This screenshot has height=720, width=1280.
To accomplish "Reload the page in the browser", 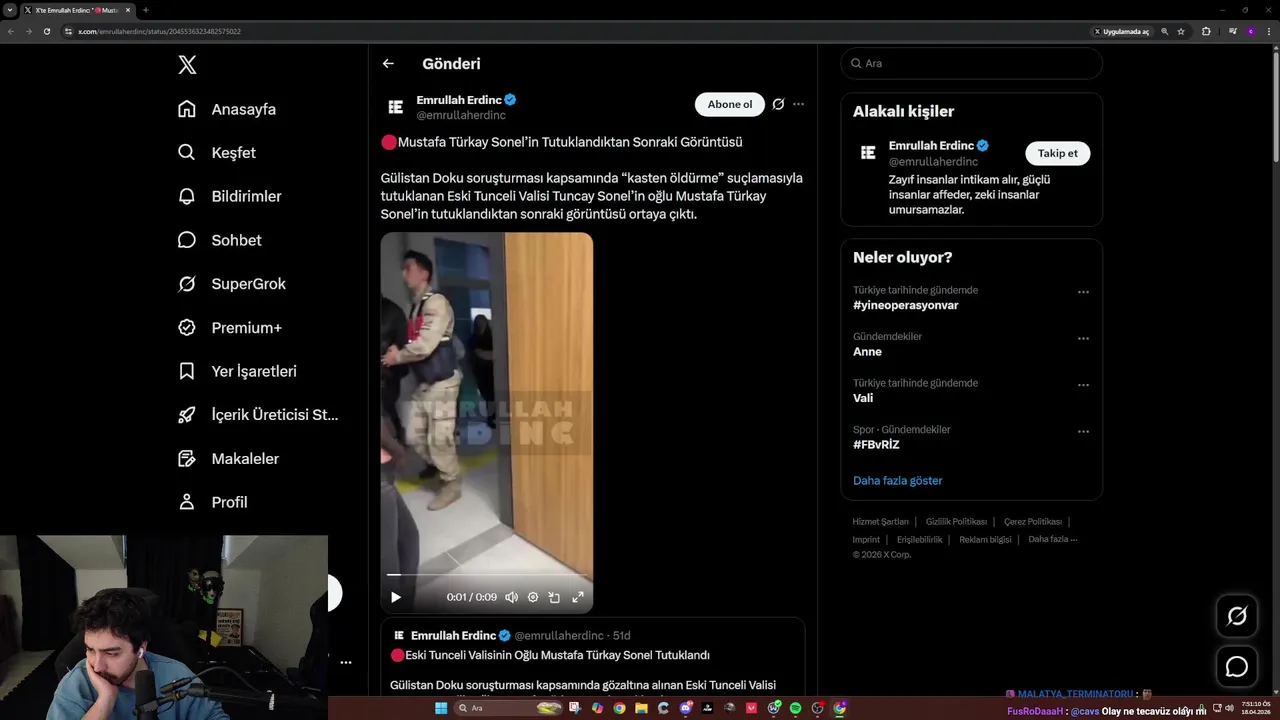I will [46, 31].
